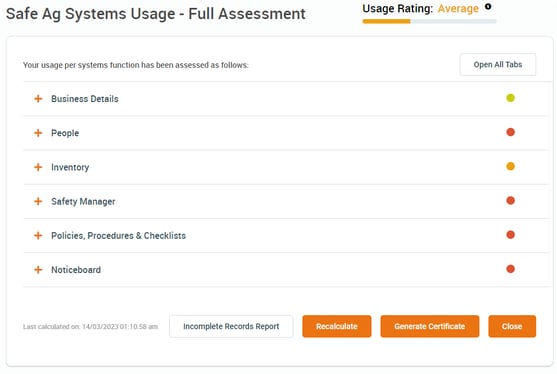Expand the People section plus icon
Screen dimensions: 557x374
tap(38, 133)
